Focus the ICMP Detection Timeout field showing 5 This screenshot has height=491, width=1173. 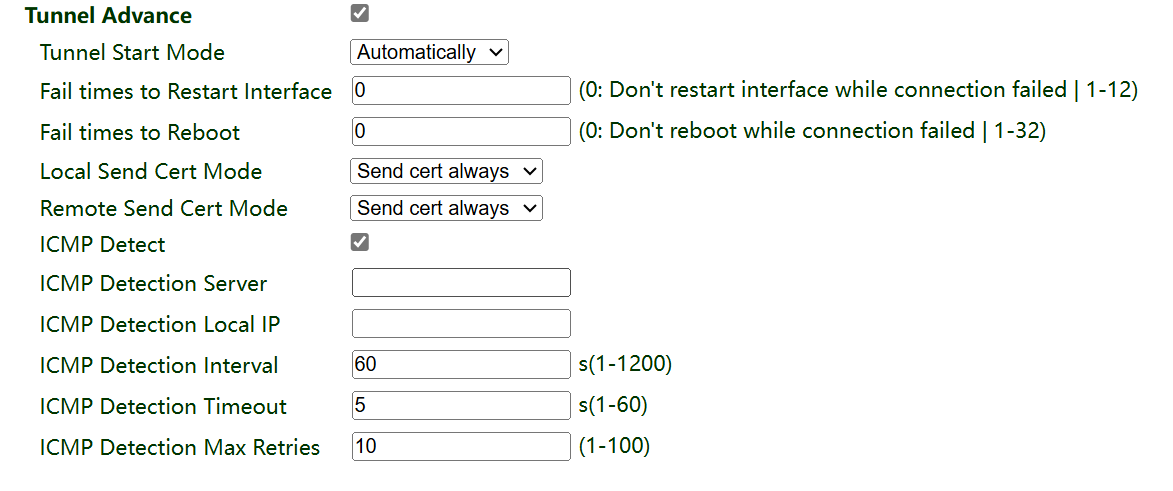coord(461,406)
